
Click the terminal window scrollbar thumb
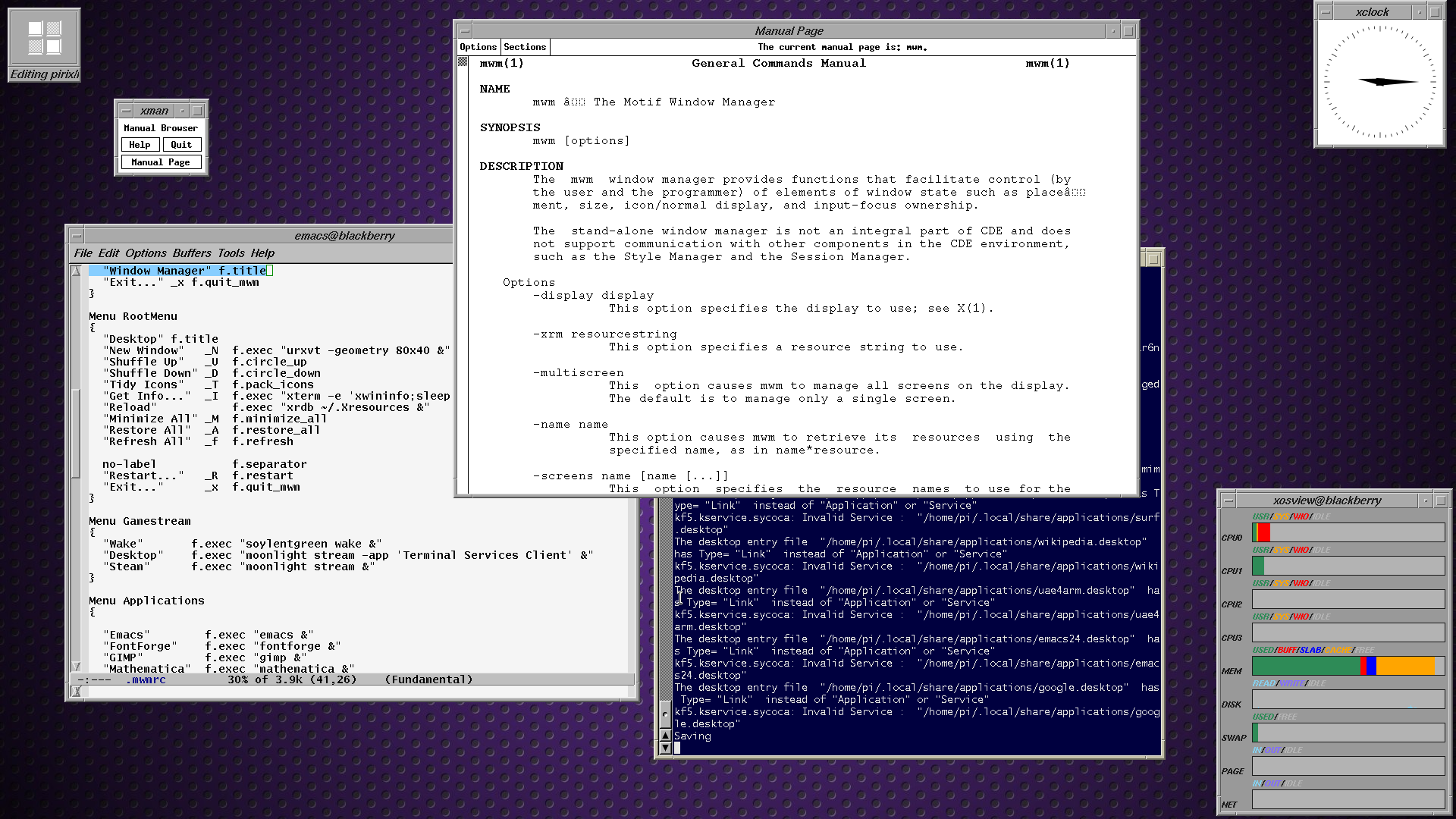coord(665,714)
